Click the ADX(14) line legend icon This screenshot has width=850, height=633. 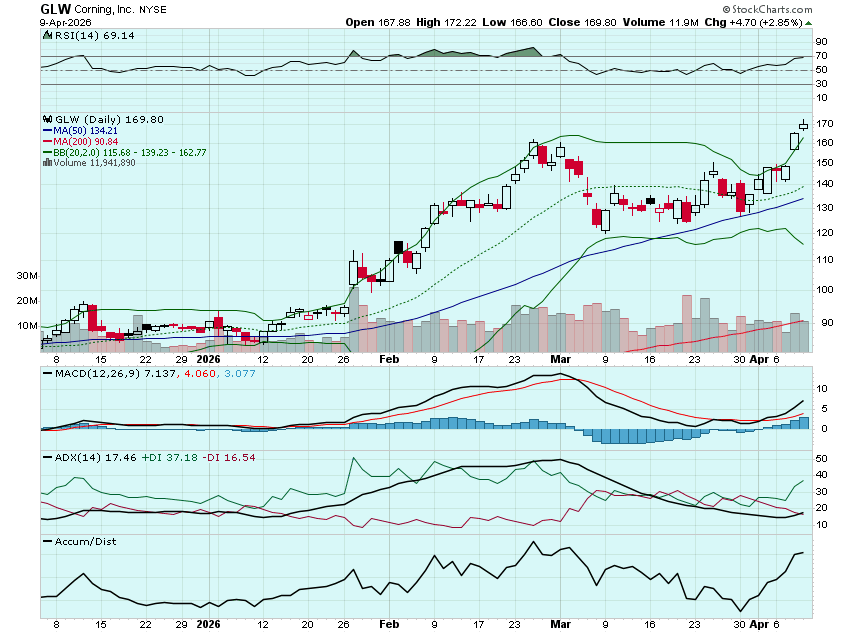[x=47, y=457]
